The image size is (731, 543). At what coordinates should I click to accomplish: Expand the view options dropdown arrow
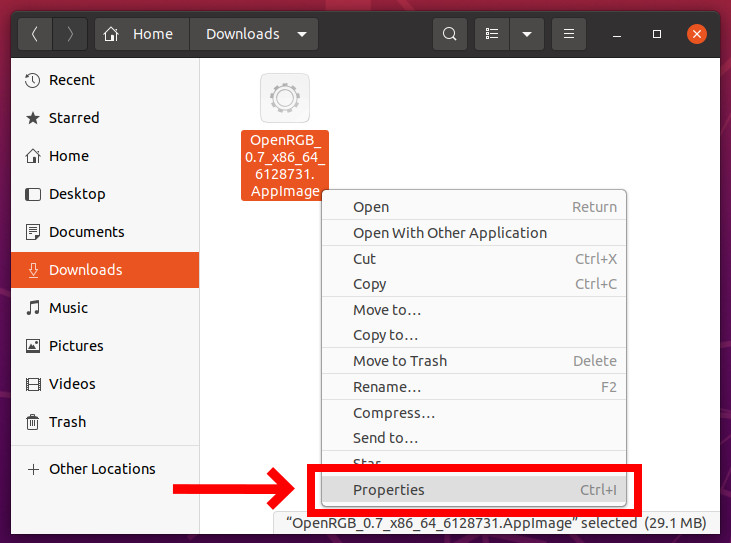tap(527, 34)
